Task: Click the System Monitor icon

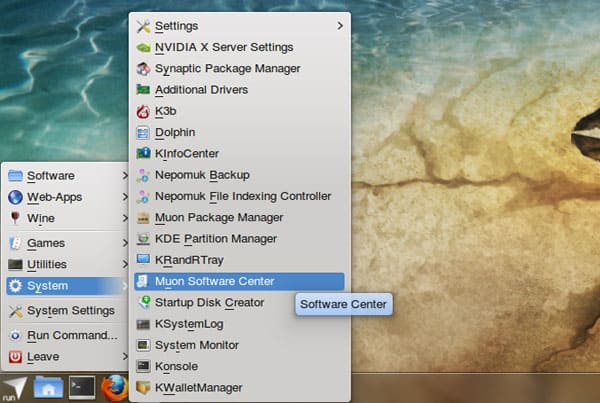Action: (x=143, y=345)
